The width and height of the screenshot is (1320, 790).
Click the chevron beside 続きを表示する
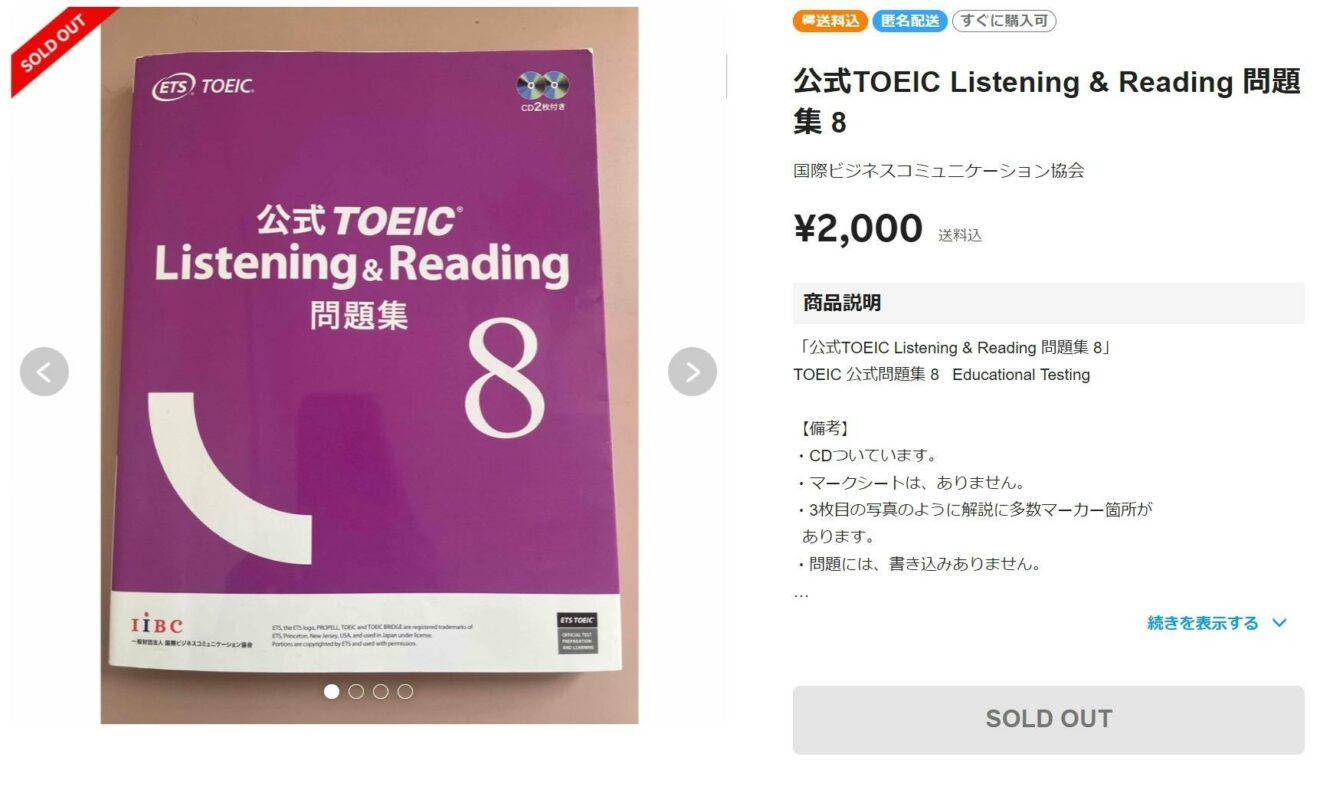[x=1279, y=623]
